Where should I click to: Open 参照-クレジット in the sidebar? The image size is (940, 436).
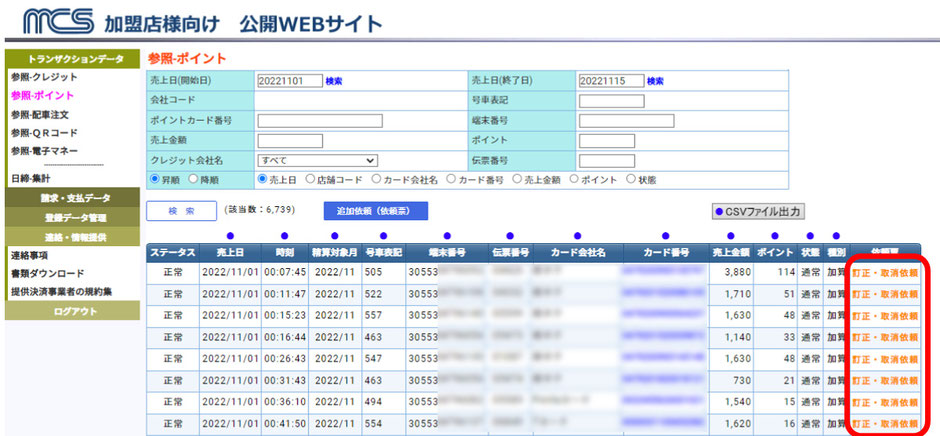(44, 77)
